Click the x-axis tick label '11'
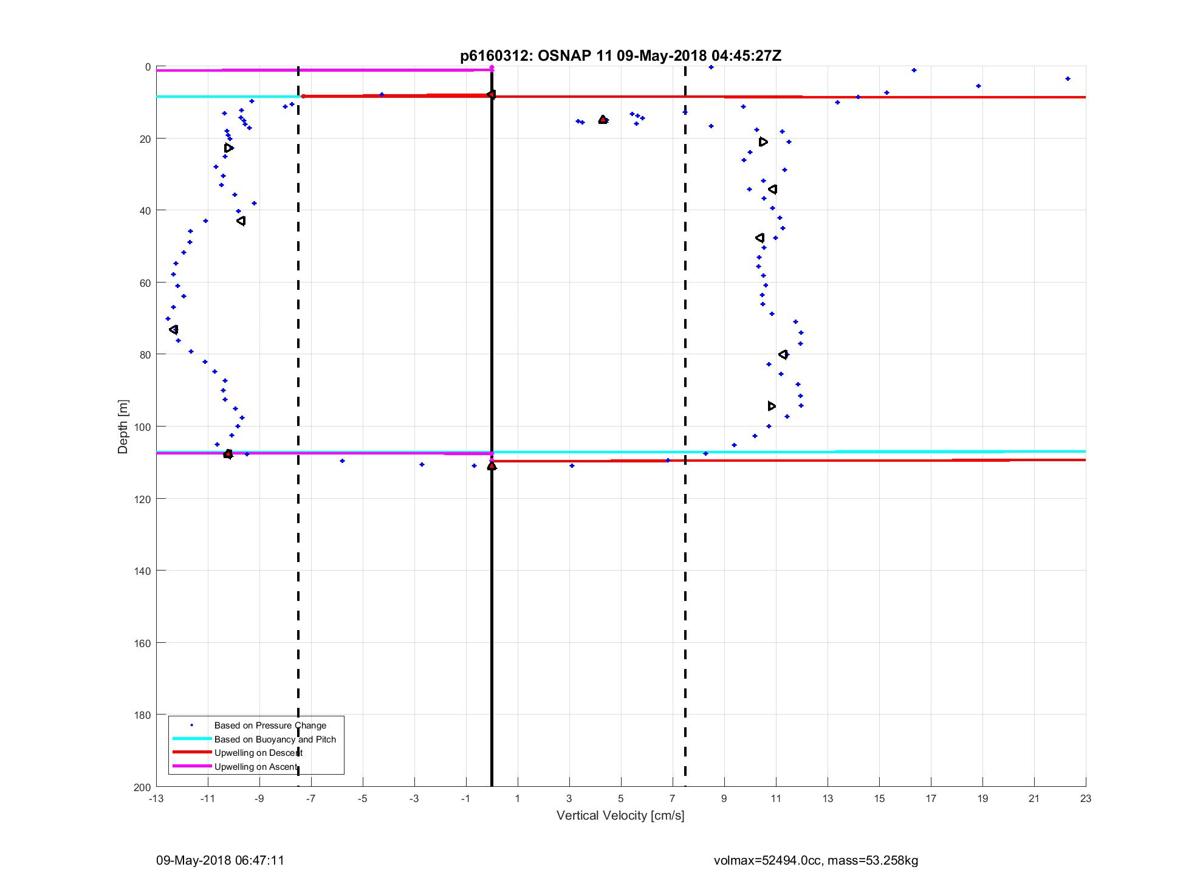The image size is (1200, 885). [776, 799]
